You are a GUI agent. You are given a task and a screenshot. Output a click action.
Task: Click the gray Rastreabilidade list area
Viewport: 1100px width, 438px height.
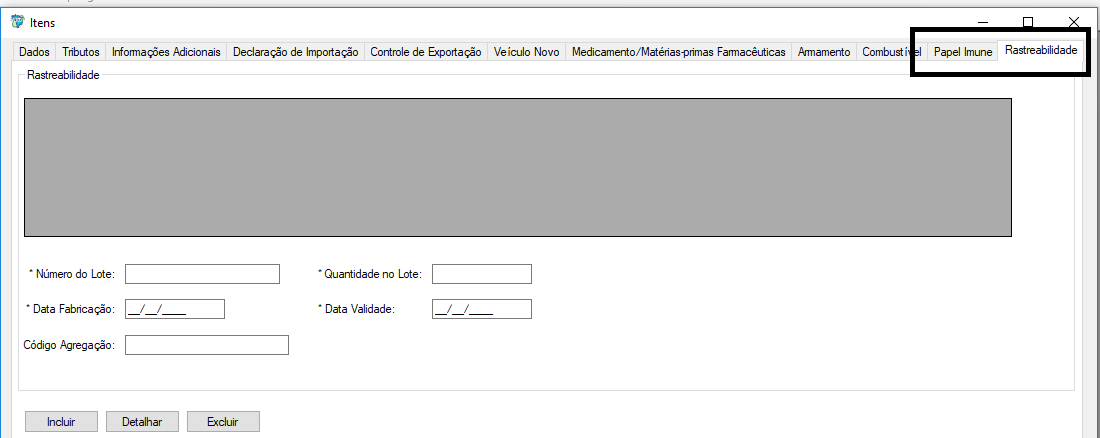click(518, 167)
